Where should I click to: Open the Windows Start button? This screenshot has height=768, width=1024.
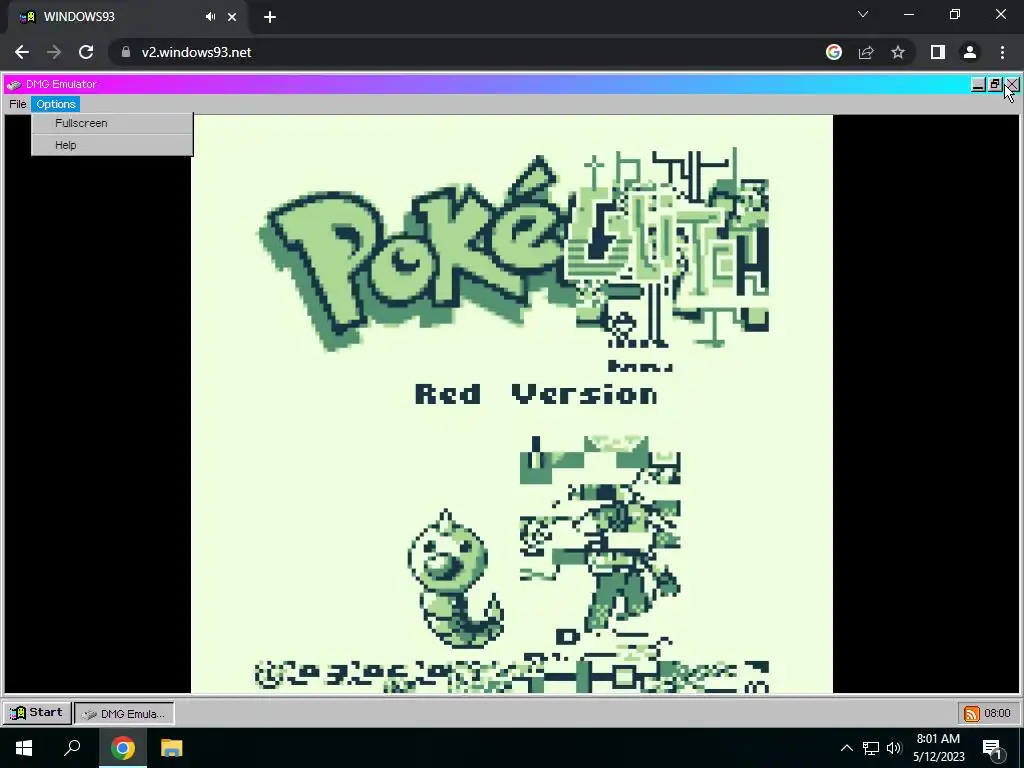pyautogui.click(x=24, y=748)
